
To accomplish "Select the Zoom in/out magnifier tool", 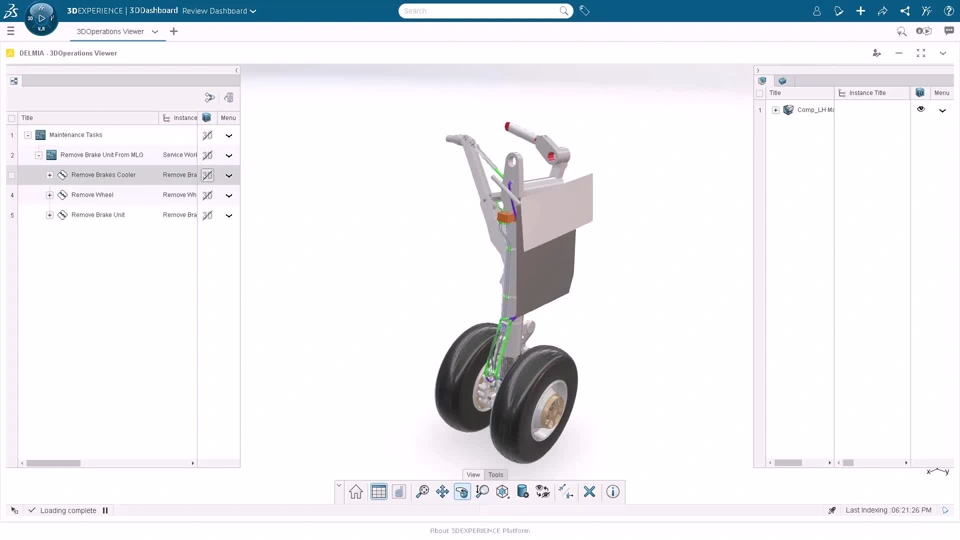I will [x=482, y=492].
